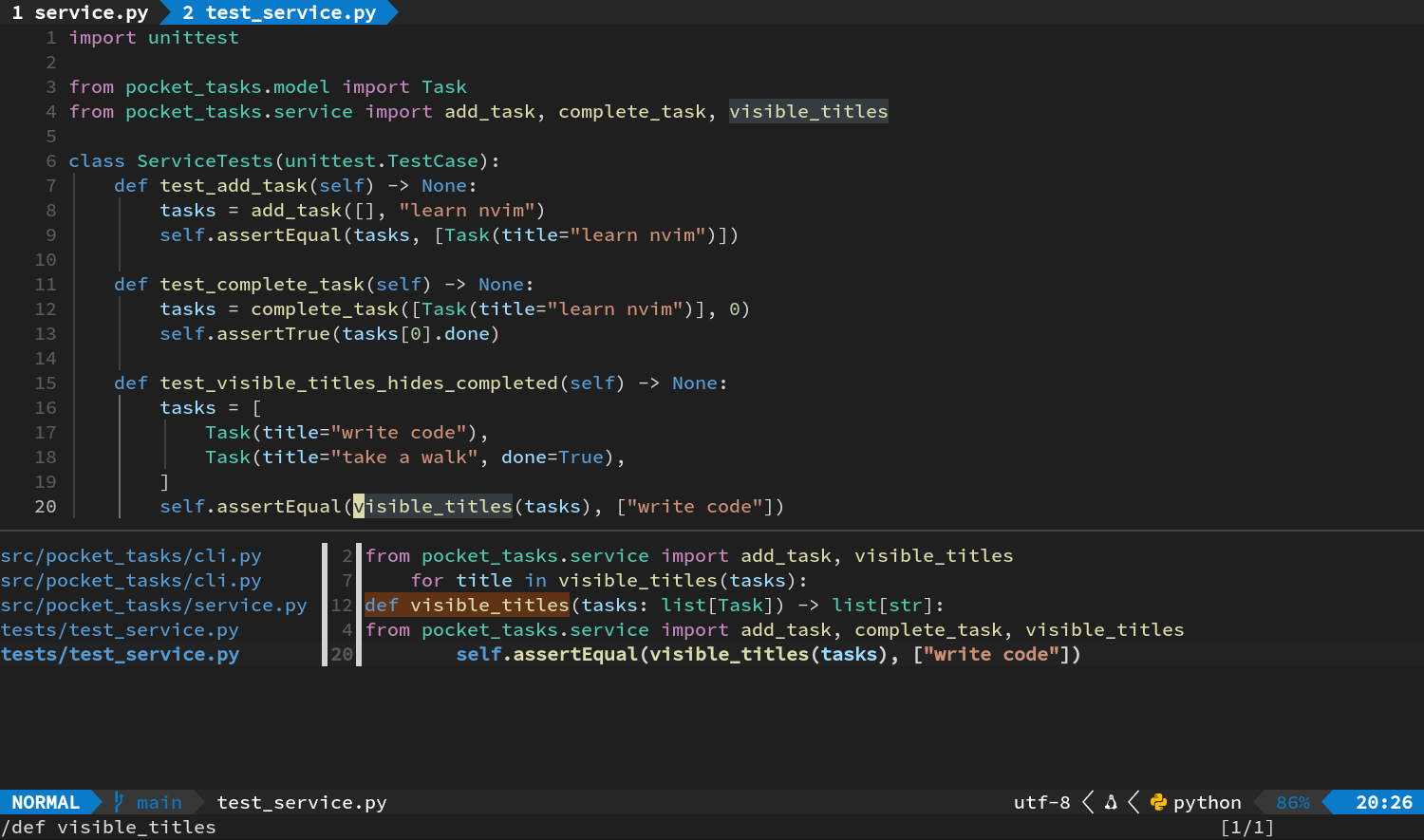This screenshot has width=1424, height=840.
Task: Select the test_service.py buffer tab
Action: point(279,12)
